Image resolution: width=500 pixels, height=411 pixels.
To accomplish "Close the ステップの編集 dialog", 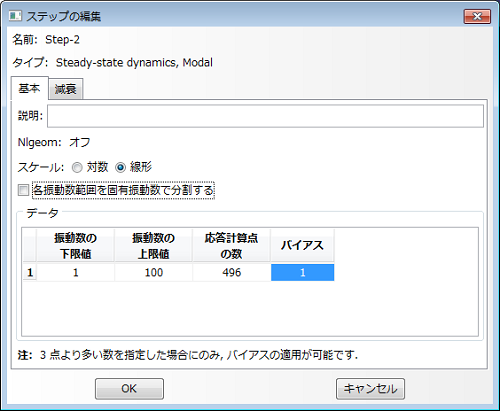I will [477, 16].
